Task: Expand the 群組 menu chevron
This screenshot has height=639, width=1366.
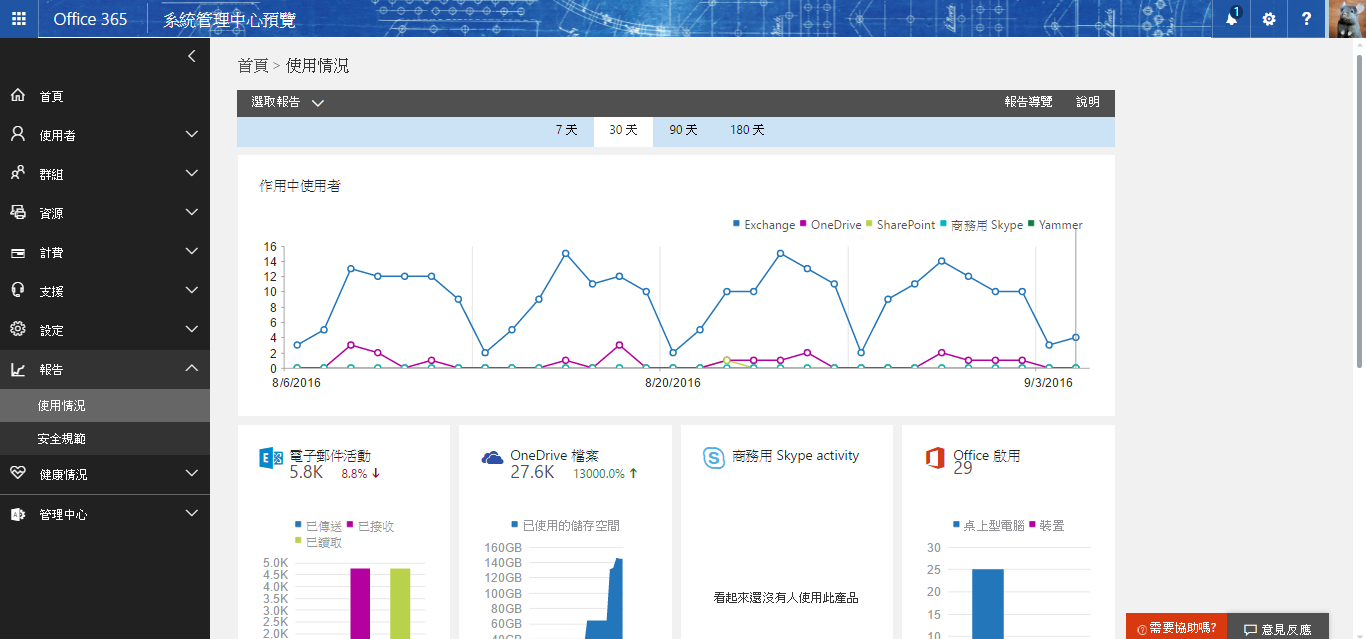Action: 192,174
